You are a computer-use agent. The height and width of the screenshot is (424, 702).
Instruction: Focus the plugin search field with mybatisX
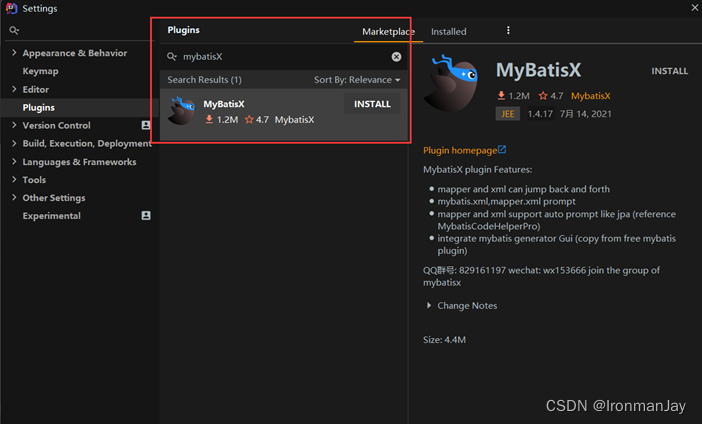(x=284, y=57)
